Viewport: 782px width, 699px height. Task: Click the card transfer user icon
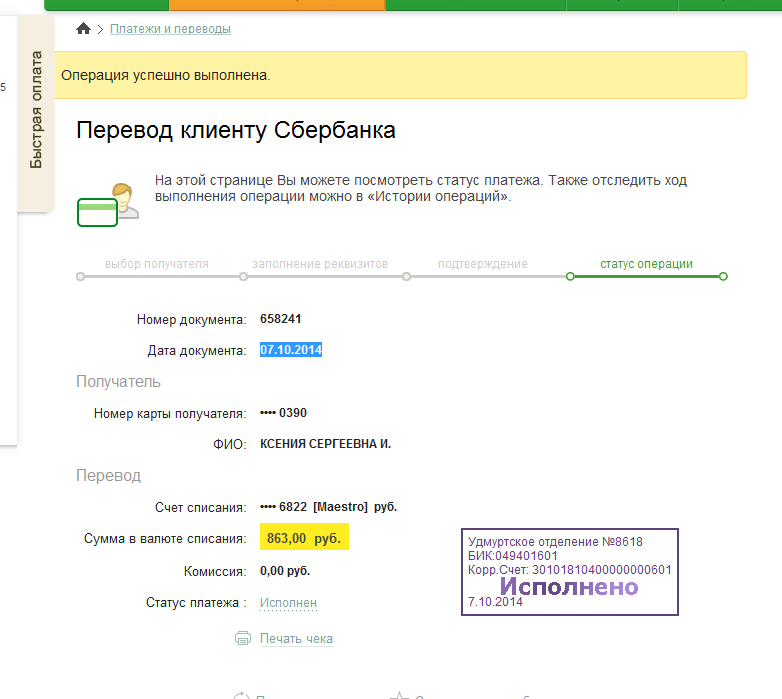tap(108, 204)
